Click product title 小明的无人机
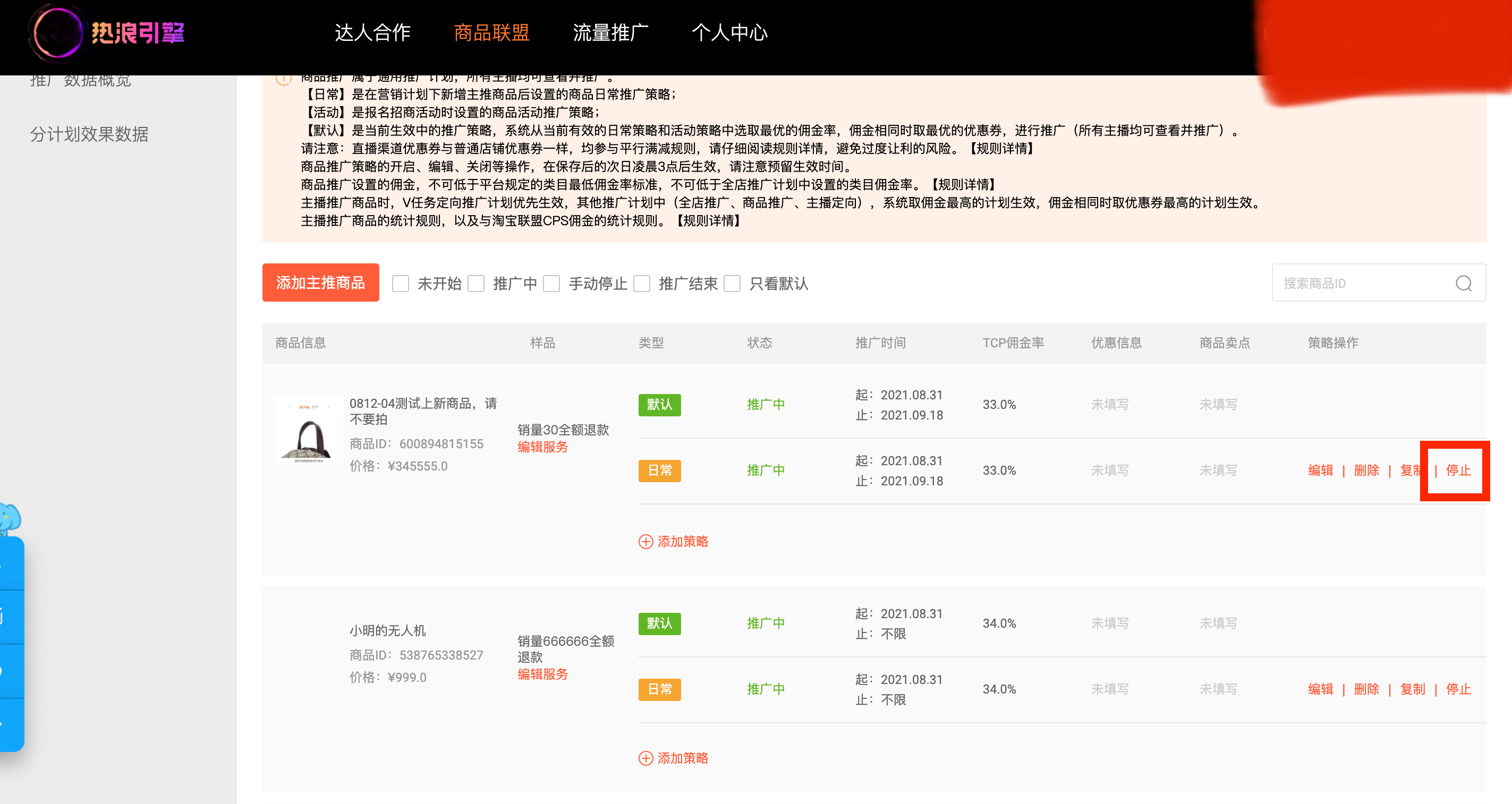Screen dimensions: 1512x804 [387, 631]
